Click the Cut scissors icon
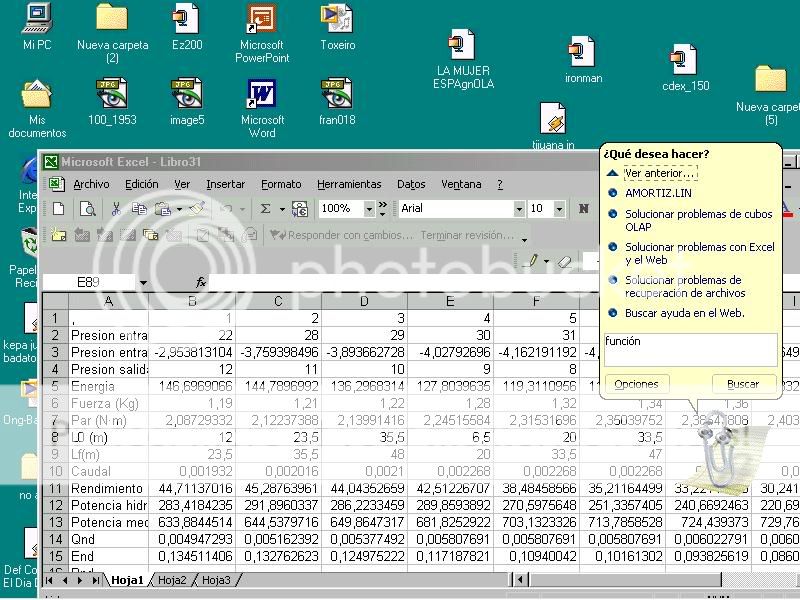The height and width of the screenshot is (600, 800). pos(117,209)
